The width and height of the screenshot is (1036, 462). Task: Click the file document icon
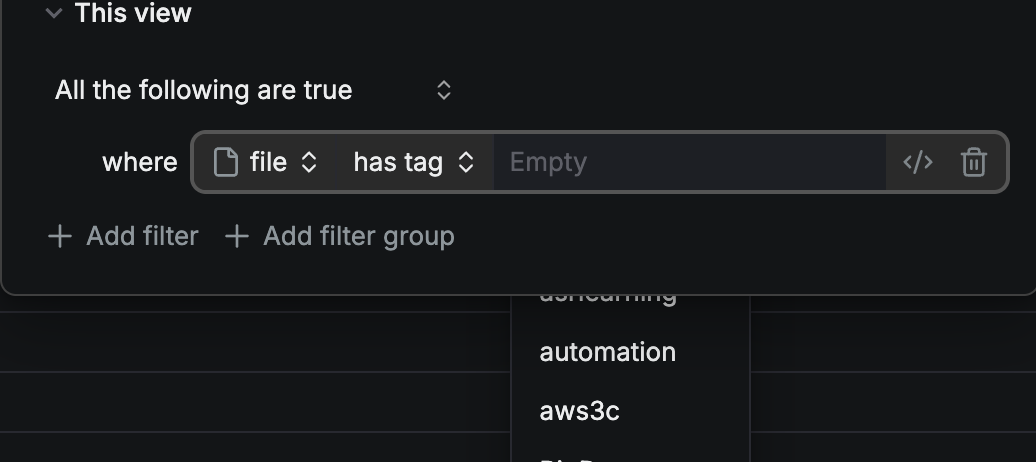pyautogui.click(x=226, y=162)
